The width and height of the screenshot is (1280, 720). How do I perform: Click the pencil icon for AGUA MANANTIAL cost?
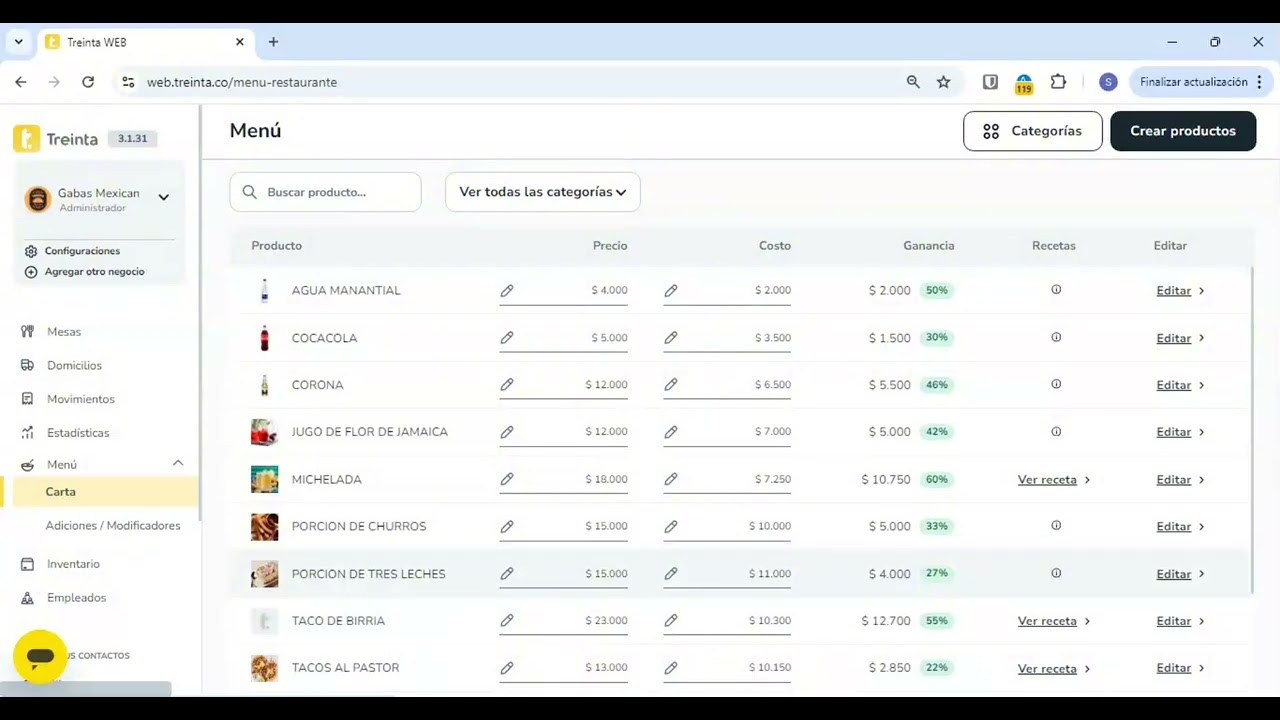coord(671,291)
